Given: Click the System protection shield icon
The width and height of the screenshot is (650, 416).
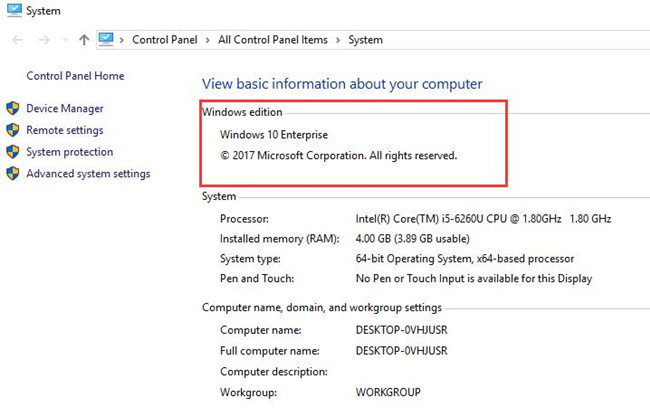Looking at the screenshot, I should [13, 152].
